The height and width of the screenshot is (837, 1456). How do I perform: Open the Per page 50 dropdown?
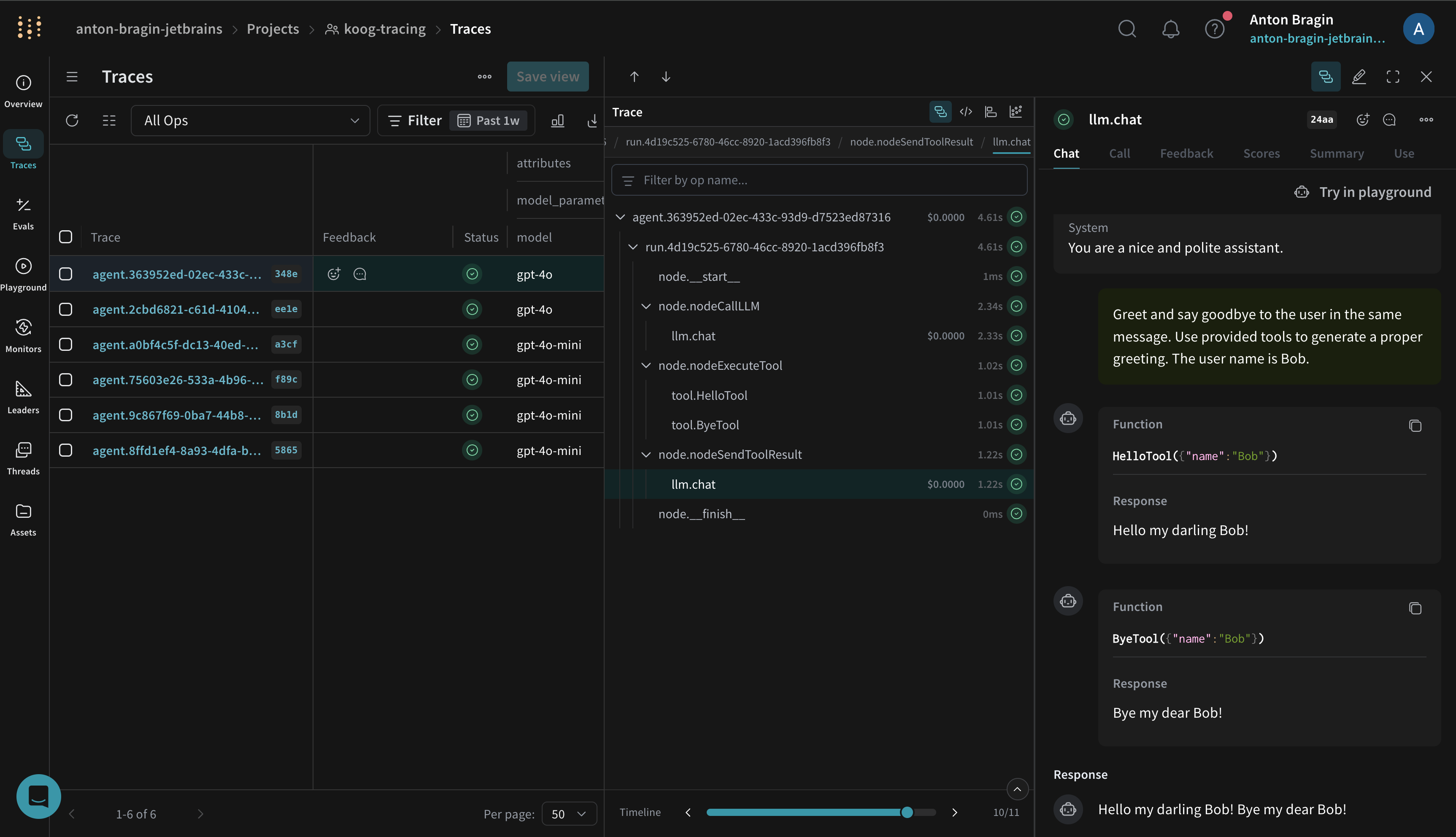tap(569, 813)
